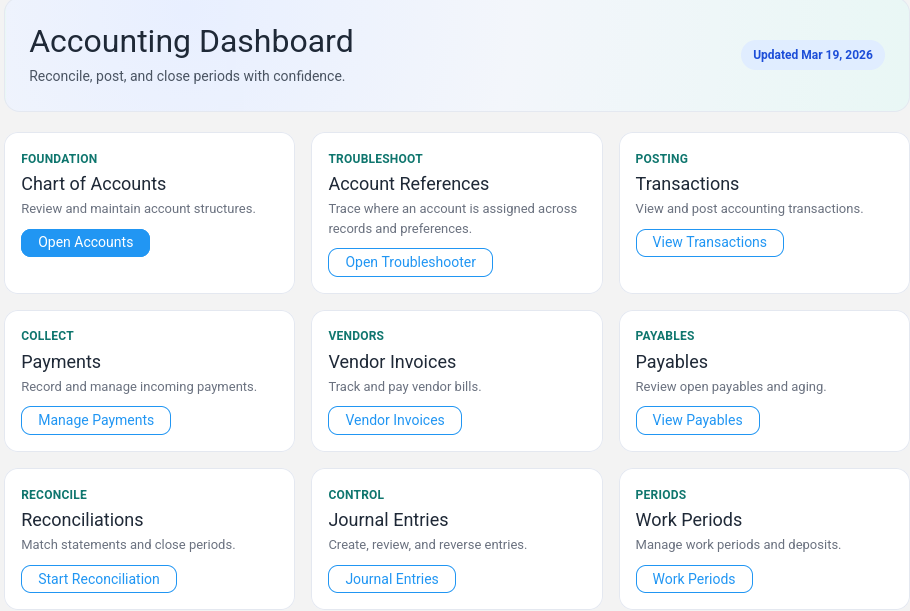The height and width of the screenshot is (611, 910).
Task: Click the Vendor Invoices card heading
Action: (392, 362)
